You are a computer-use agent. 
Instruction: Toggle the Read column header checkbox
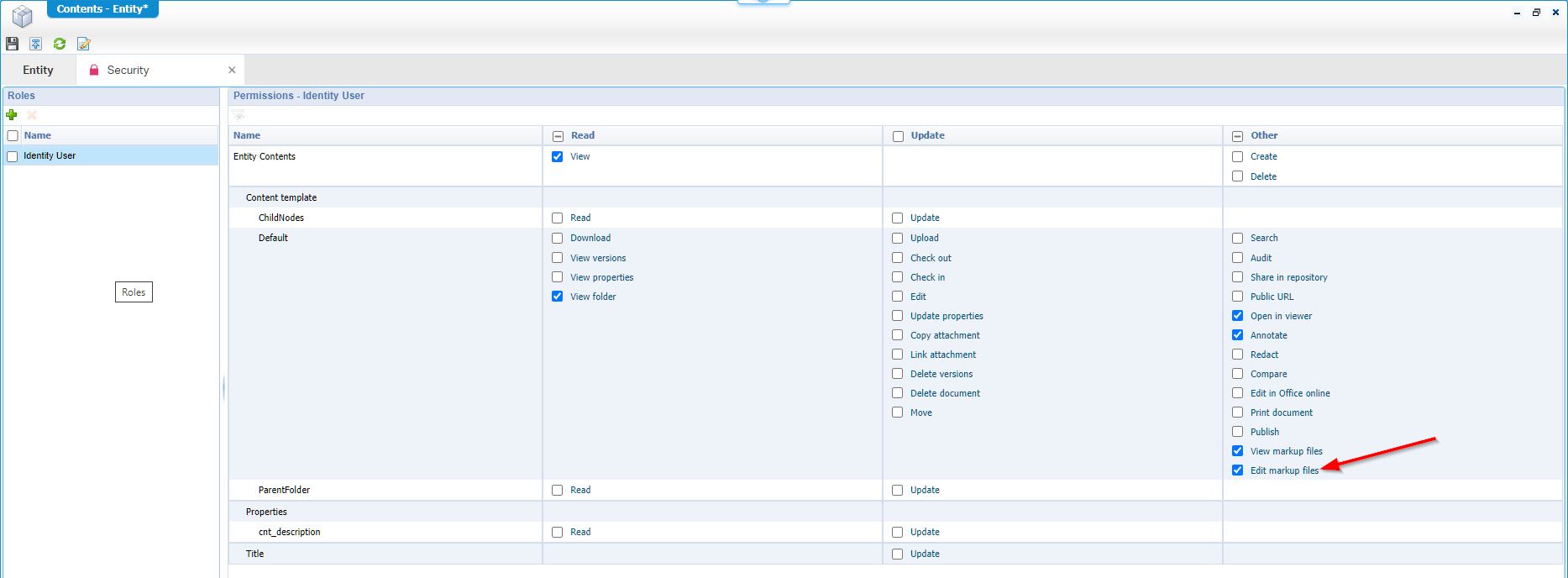point(558,136)
